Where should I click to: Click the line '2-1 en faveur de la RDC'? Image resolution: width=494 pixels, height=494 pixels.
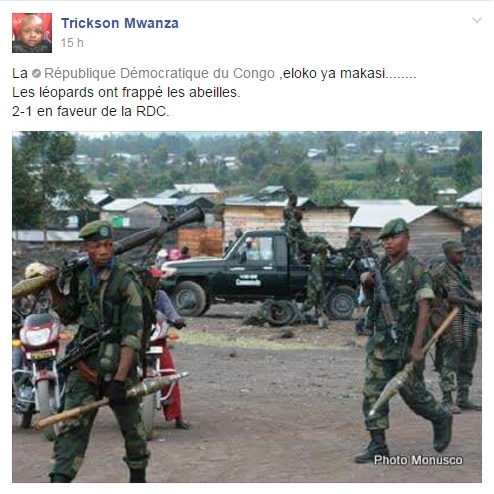pyautogui.click(x=91, y=111)
